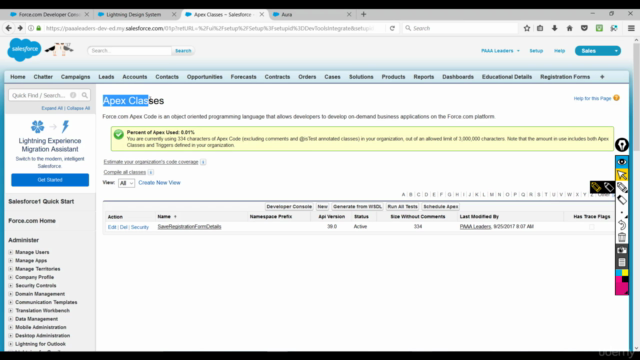Click the browser URL address bar
640x360 pixels.
pos(209,28)
